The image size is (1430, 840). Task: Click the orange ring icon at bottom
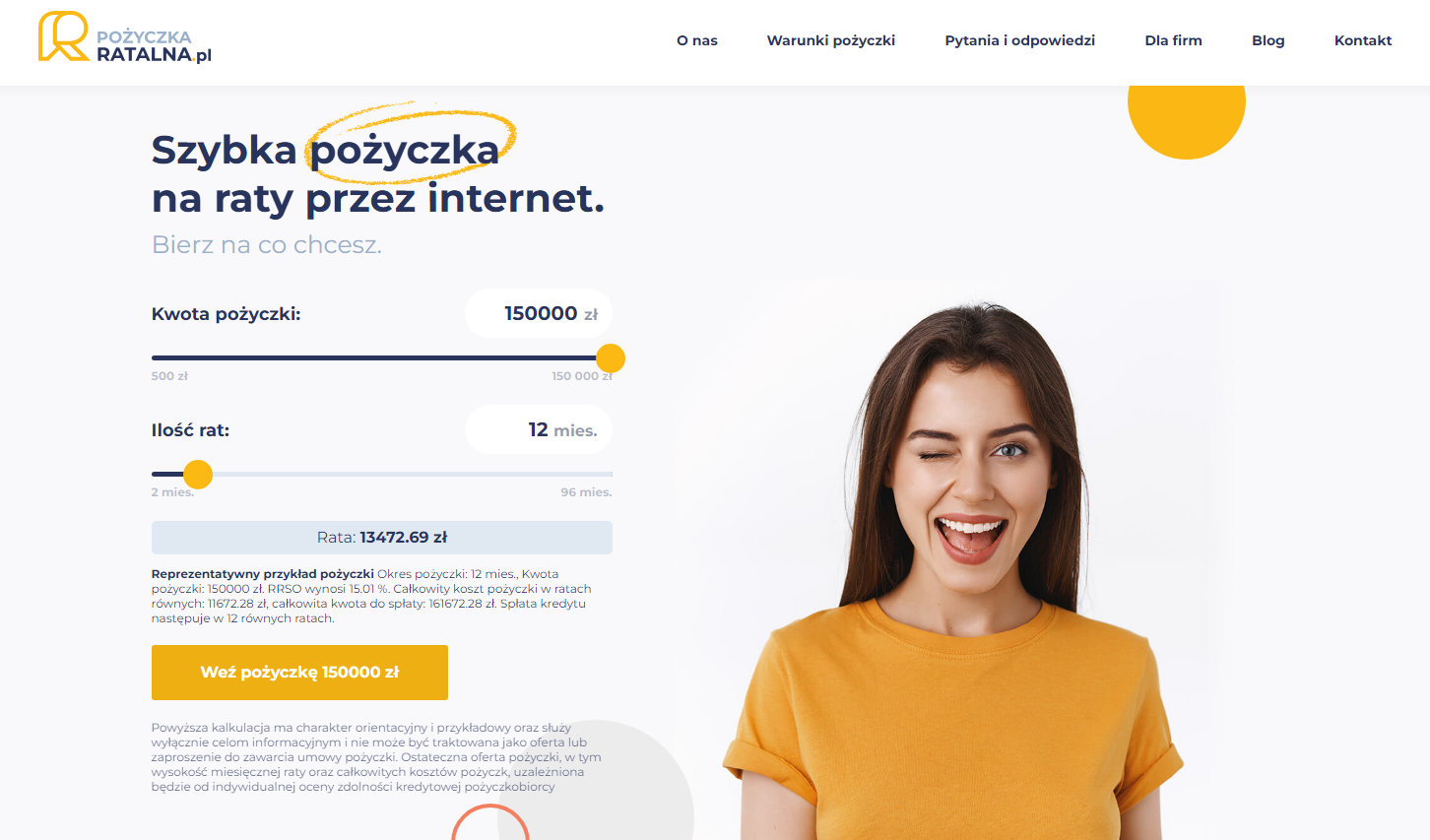point(490,823)
